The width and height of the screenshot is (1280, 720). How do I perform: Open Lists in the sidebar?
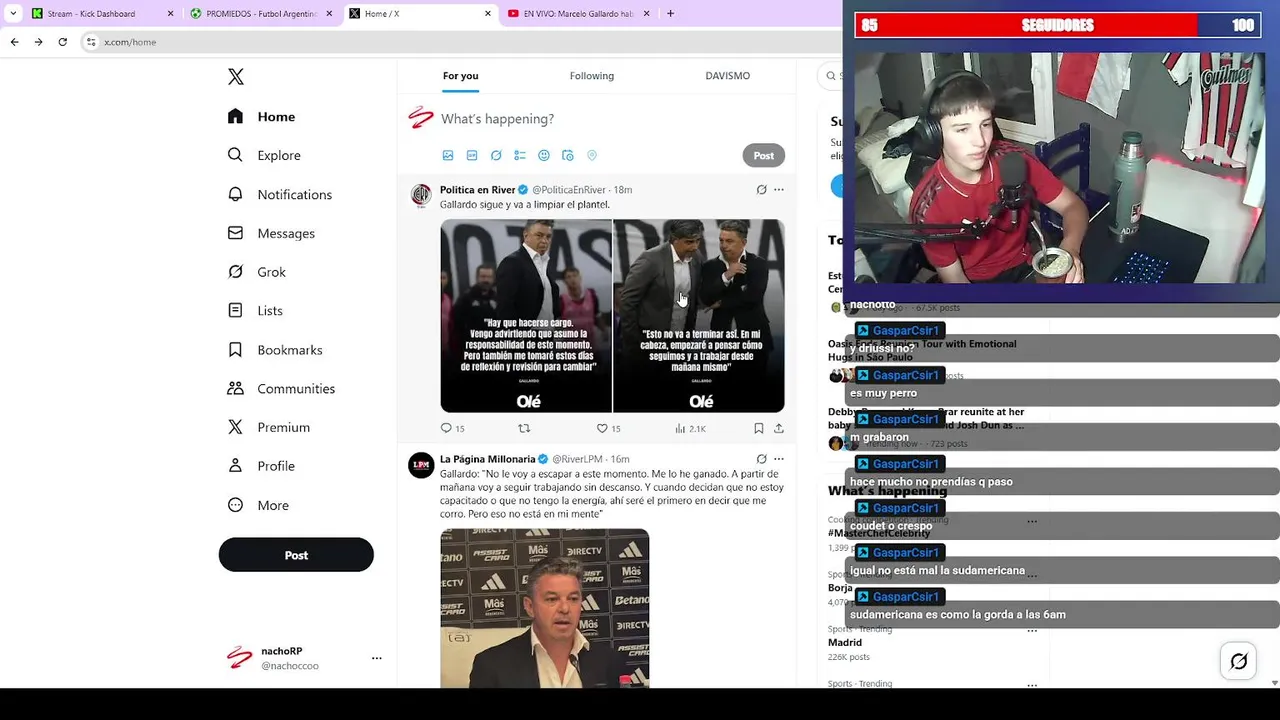click(x=255, y=311)
